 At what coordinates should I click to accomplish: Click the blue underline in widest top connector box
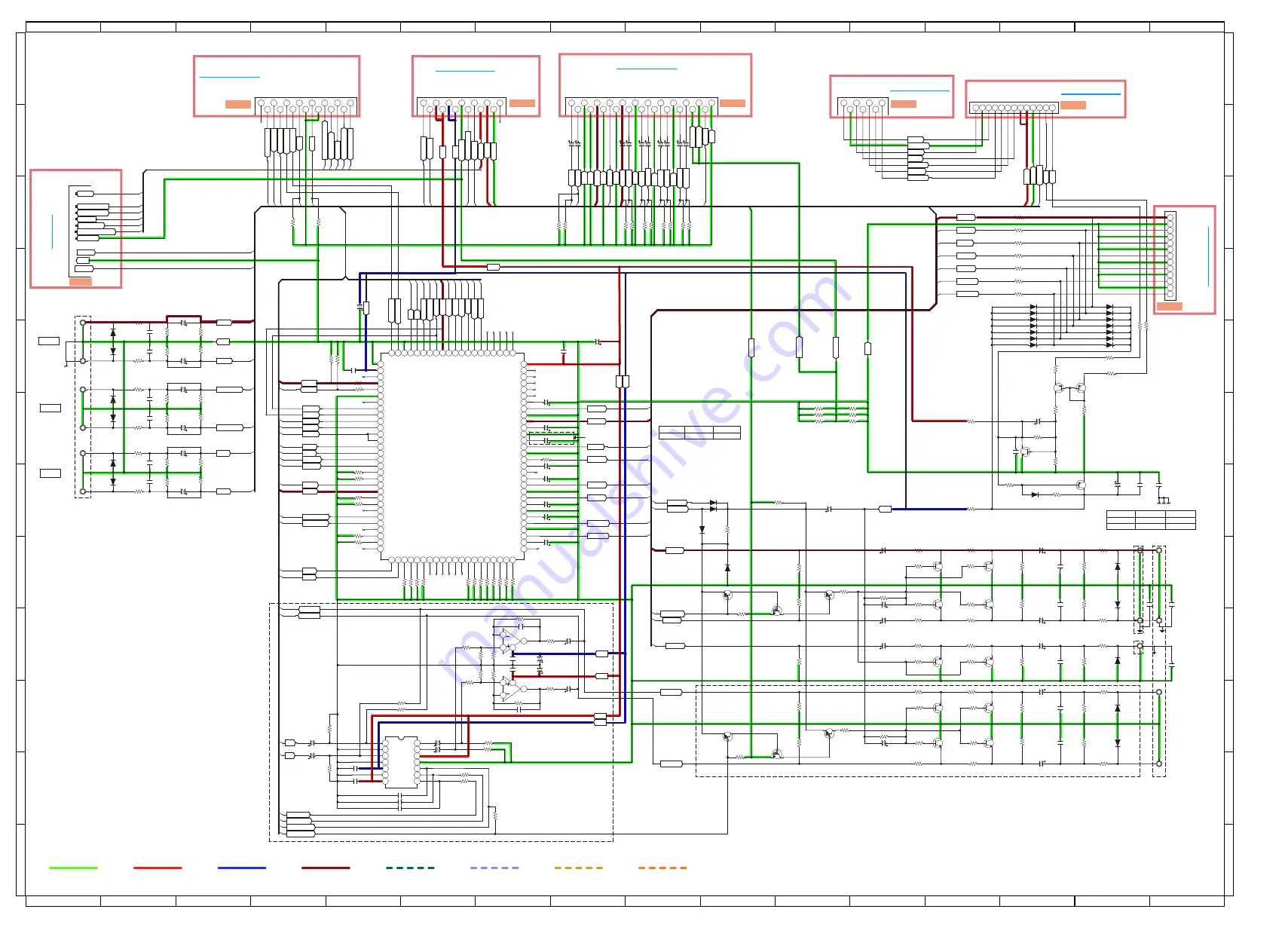(647, 69)
